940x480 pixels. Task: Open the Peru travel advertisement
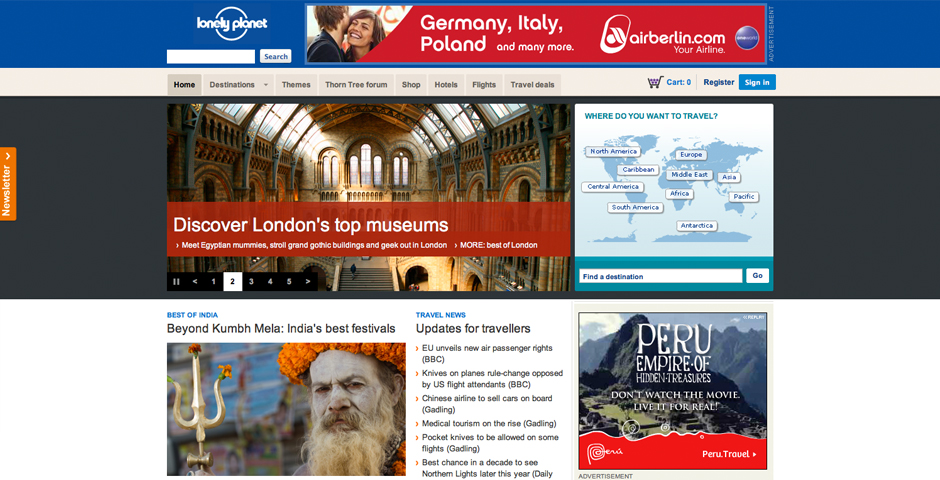coord(672,391)
